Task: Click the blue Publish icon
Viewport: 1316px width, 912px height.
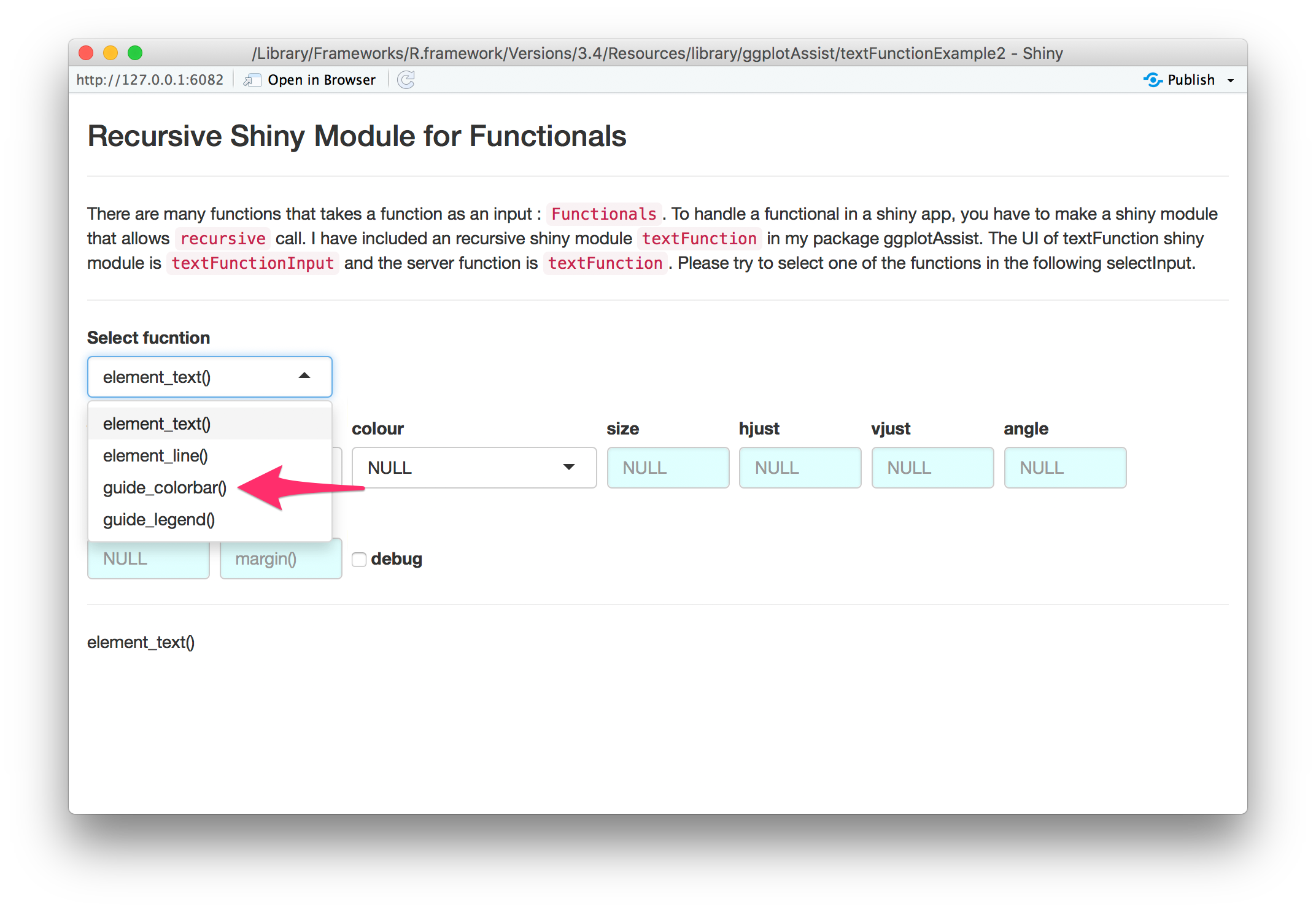Action: [x=1153, y=80]
